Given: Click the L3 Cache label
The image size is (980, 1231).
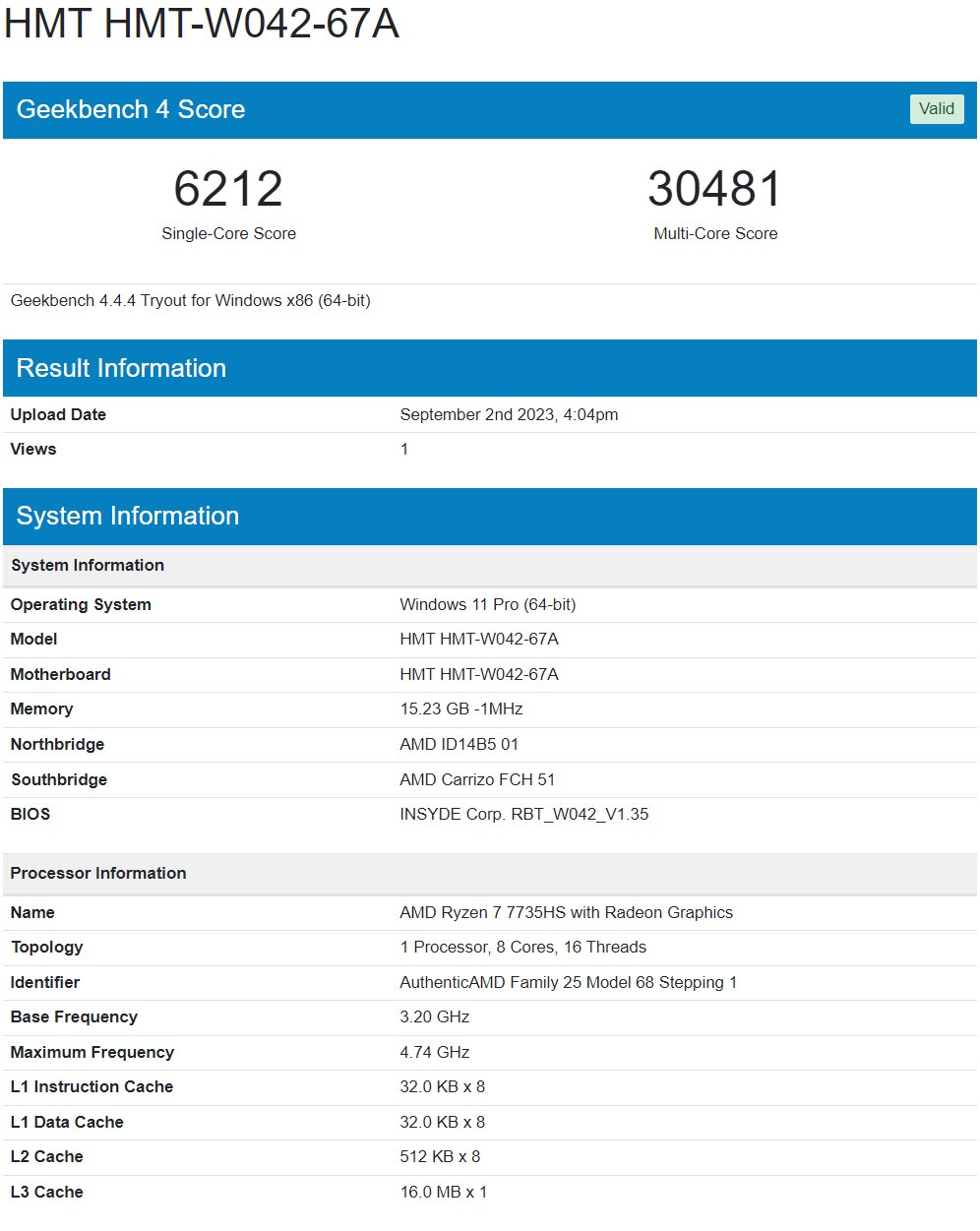Looking at the screenshot, I should pyautogui.click(x=47, y=1192).
